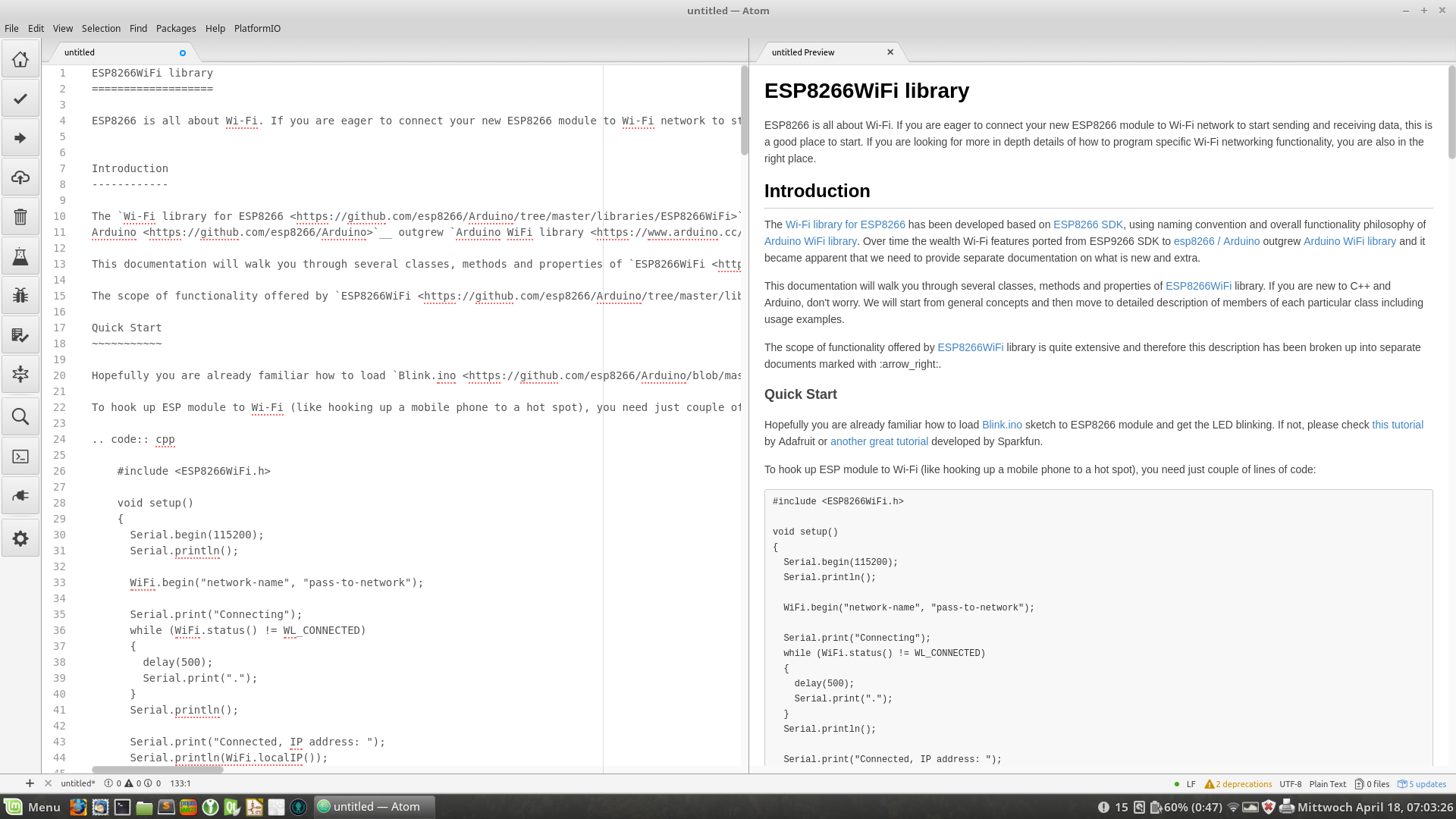Open the LF line ending selector

point(1191,784)
